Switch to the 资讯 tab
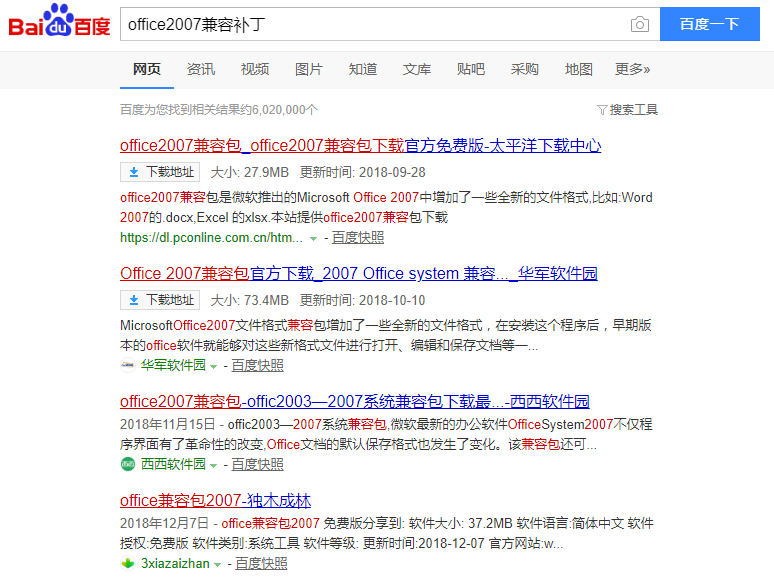The image size is (774, 581). click(201, 69)
